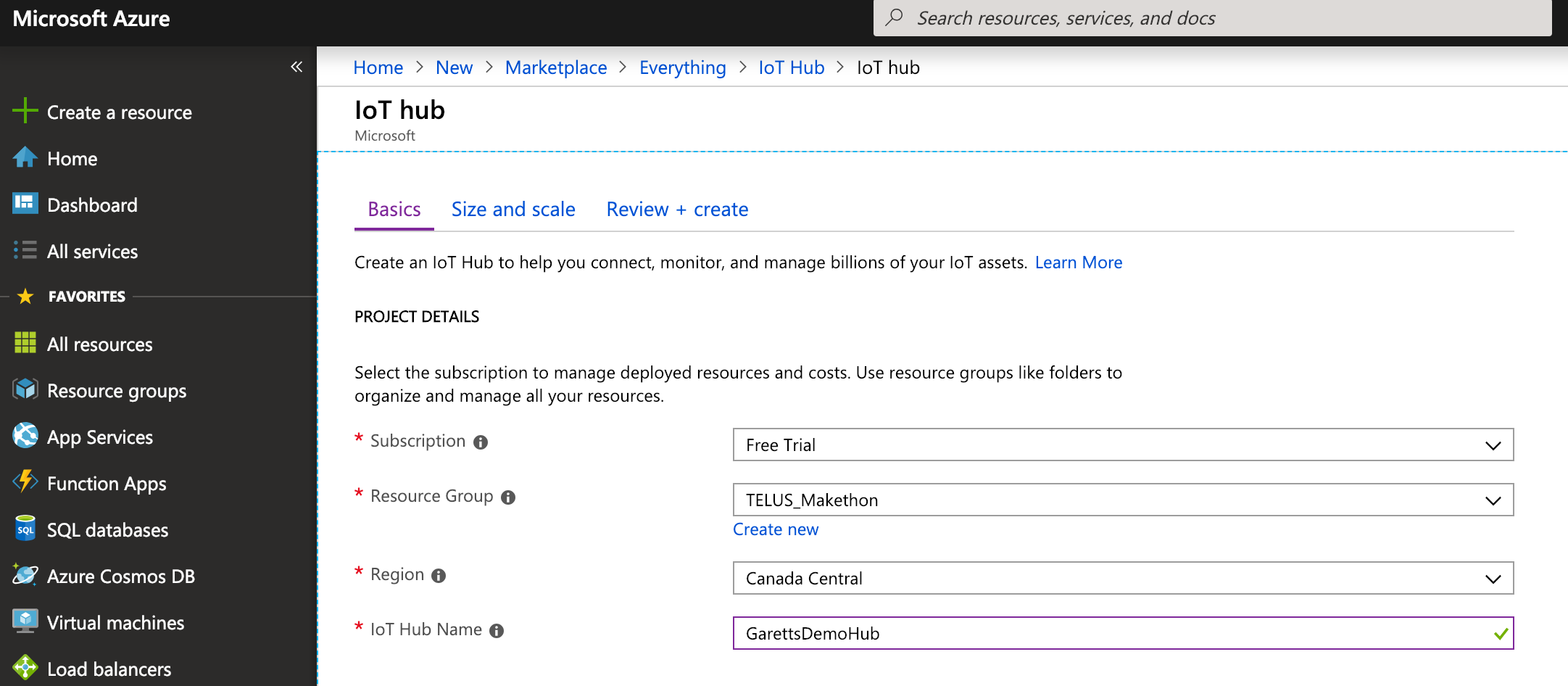
Task: Click the green plus Create a resource icon
Action: 25,111
